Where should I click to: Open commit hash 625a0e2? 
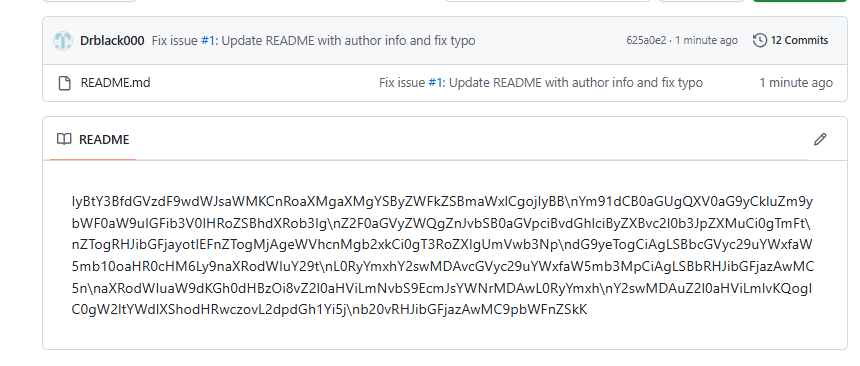pos(646,41)
